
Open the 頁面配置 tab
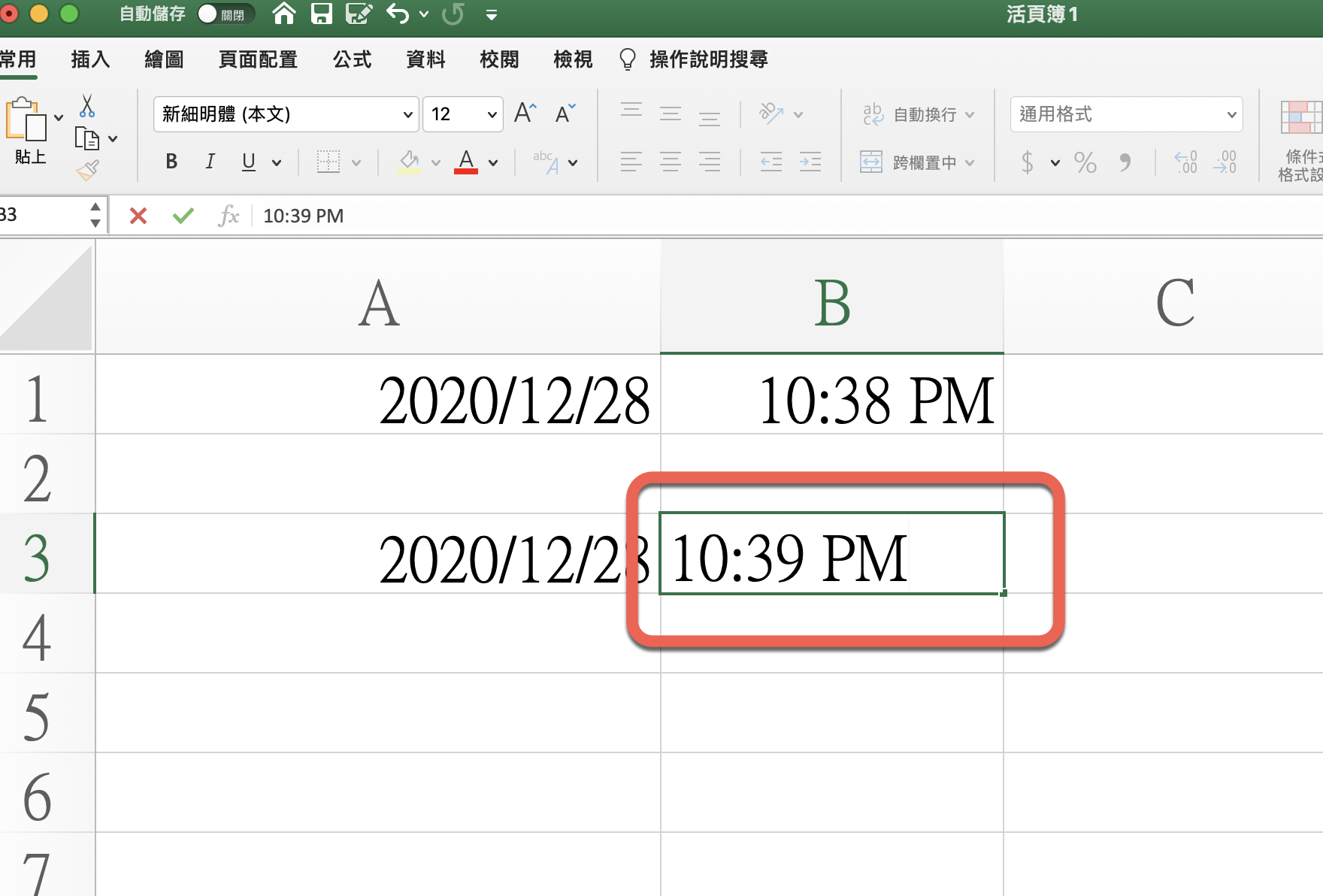(258, 59)
